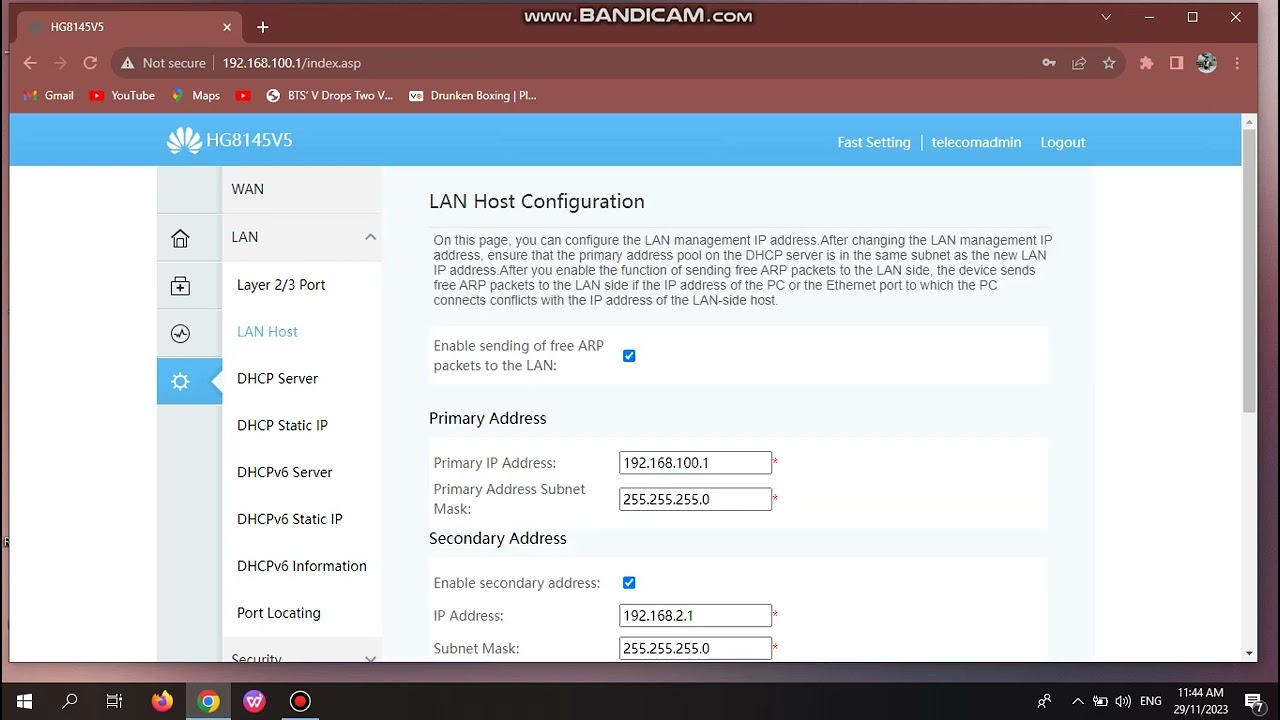Click the Not secure warning icon
1280x720 pixels.
pos(128,63)
